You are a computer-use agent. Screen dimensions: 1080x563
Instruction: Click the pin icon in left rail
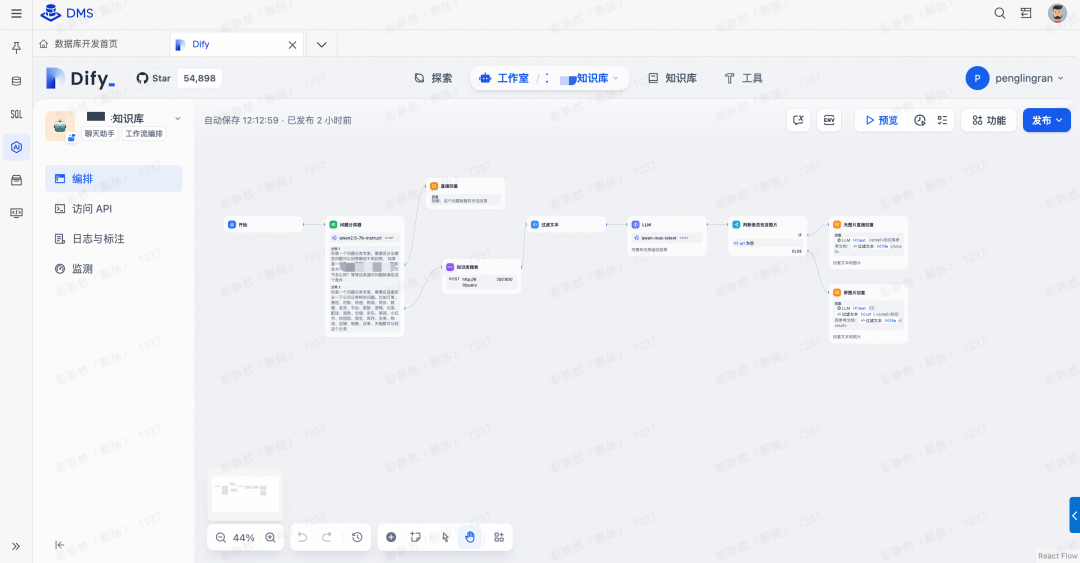17,48
